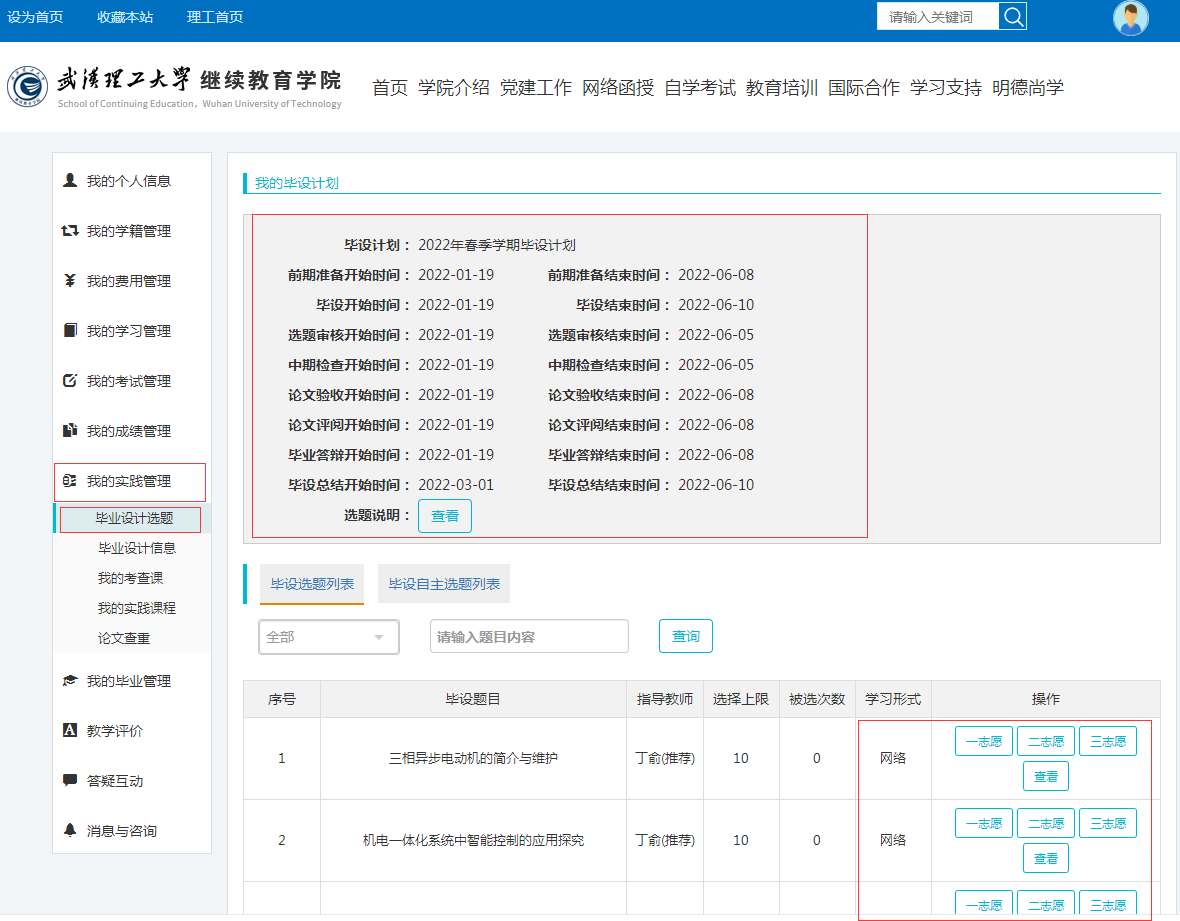Expand 我的考试管理 sidebar section

(x=129, y=381)
